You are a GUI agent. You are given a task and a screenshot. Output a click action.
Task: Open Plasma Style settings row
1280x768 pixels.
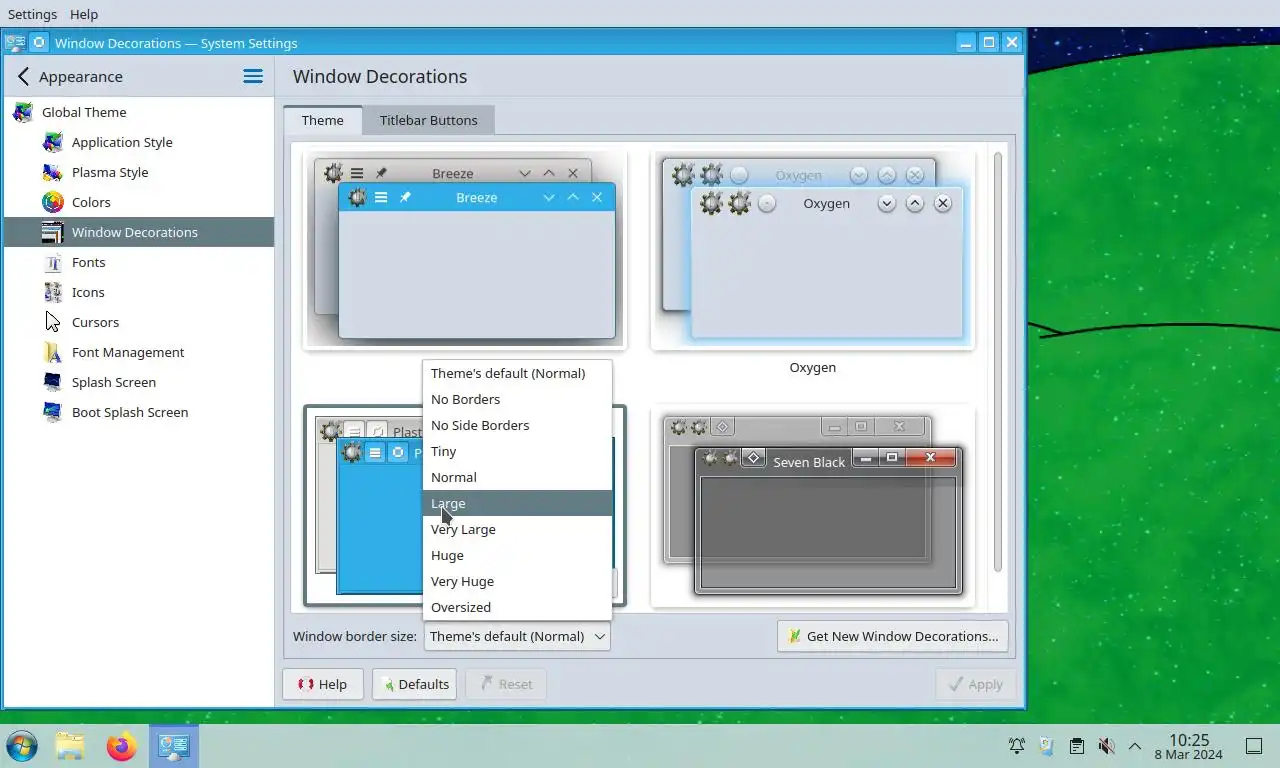point(139,172)
